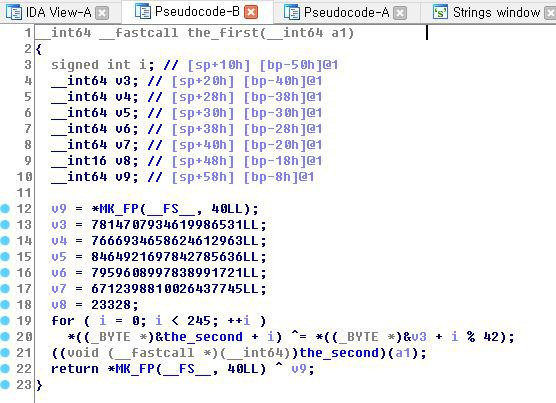This screenshot has width=556, height=403.
Task: Toggle breakpoint dot on line 19
Action: (5, 320)
